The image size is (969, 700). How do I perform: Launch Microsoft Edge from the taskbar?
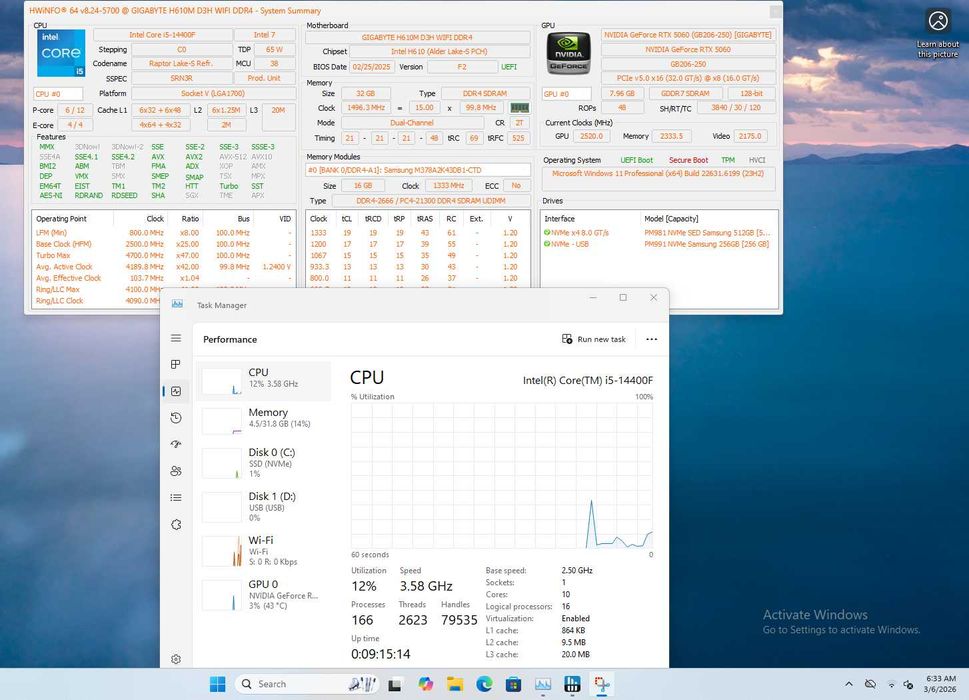[484, 684]
